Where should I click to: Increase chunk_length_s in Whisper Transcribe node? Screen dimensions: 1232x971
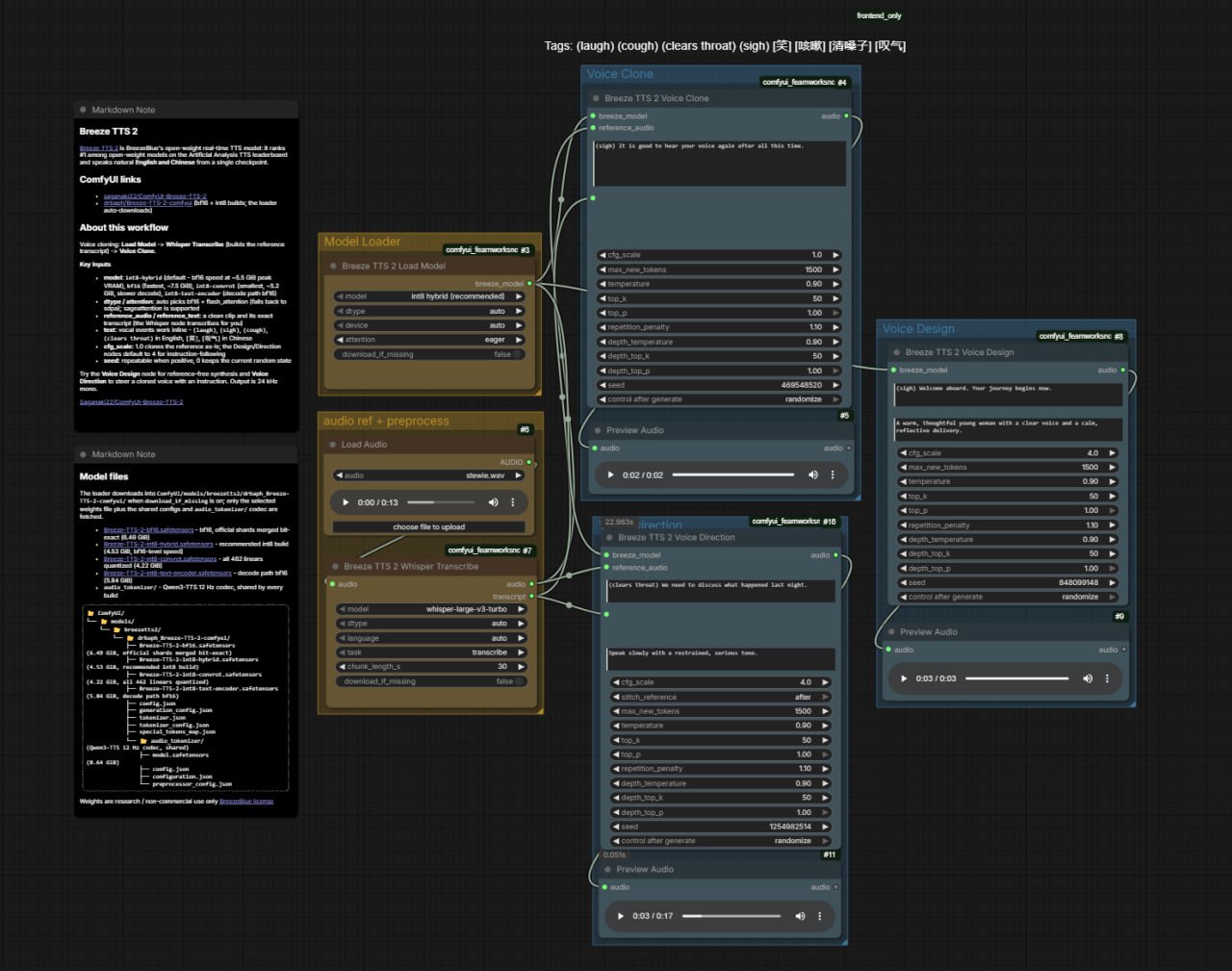click(x=521, y=667)
